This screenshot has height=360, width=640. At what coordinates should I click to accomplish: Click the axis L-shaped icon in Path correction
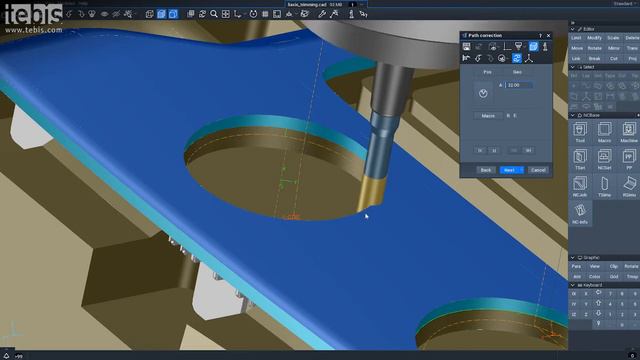507,47
